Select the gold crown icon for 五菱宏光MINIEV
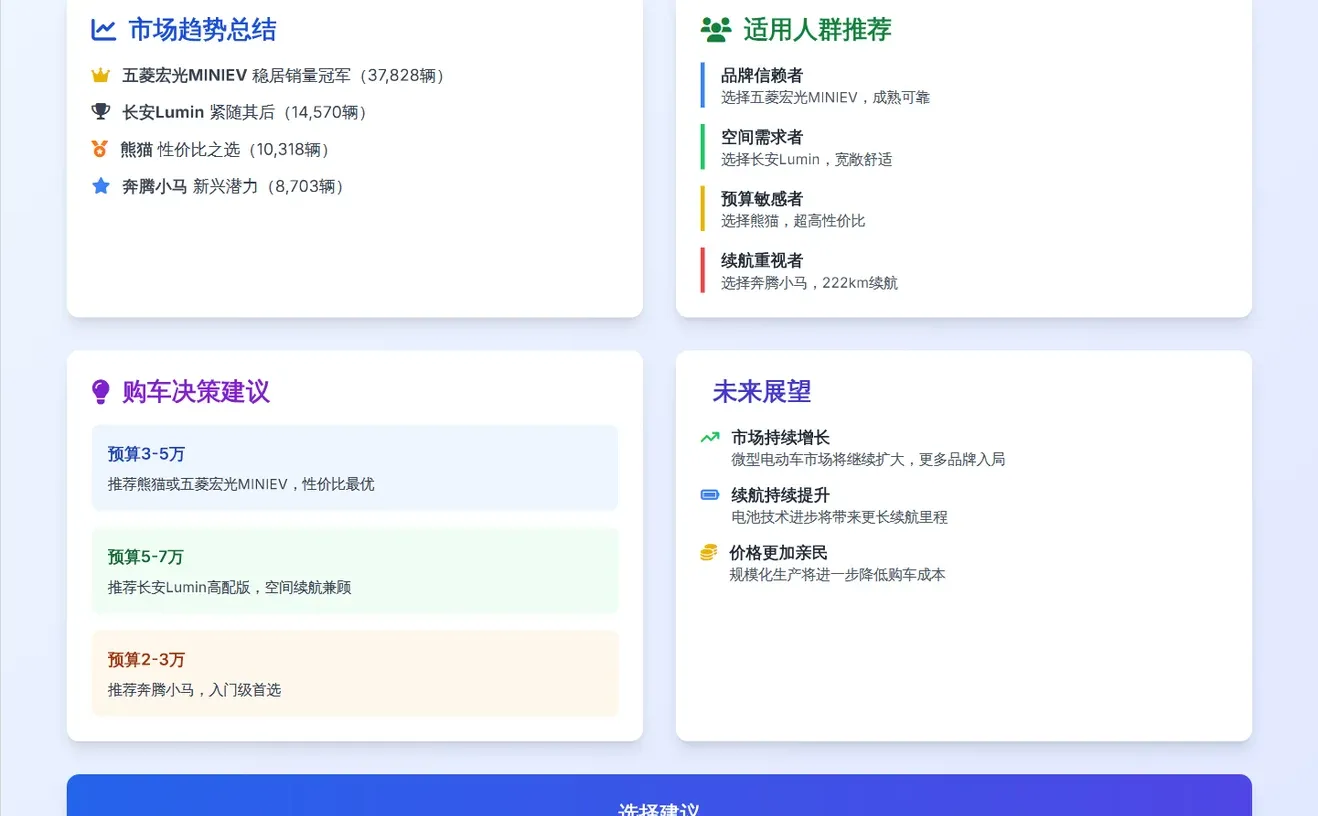Viewport: 1318px width, 816px height. (x=100, y=74)
